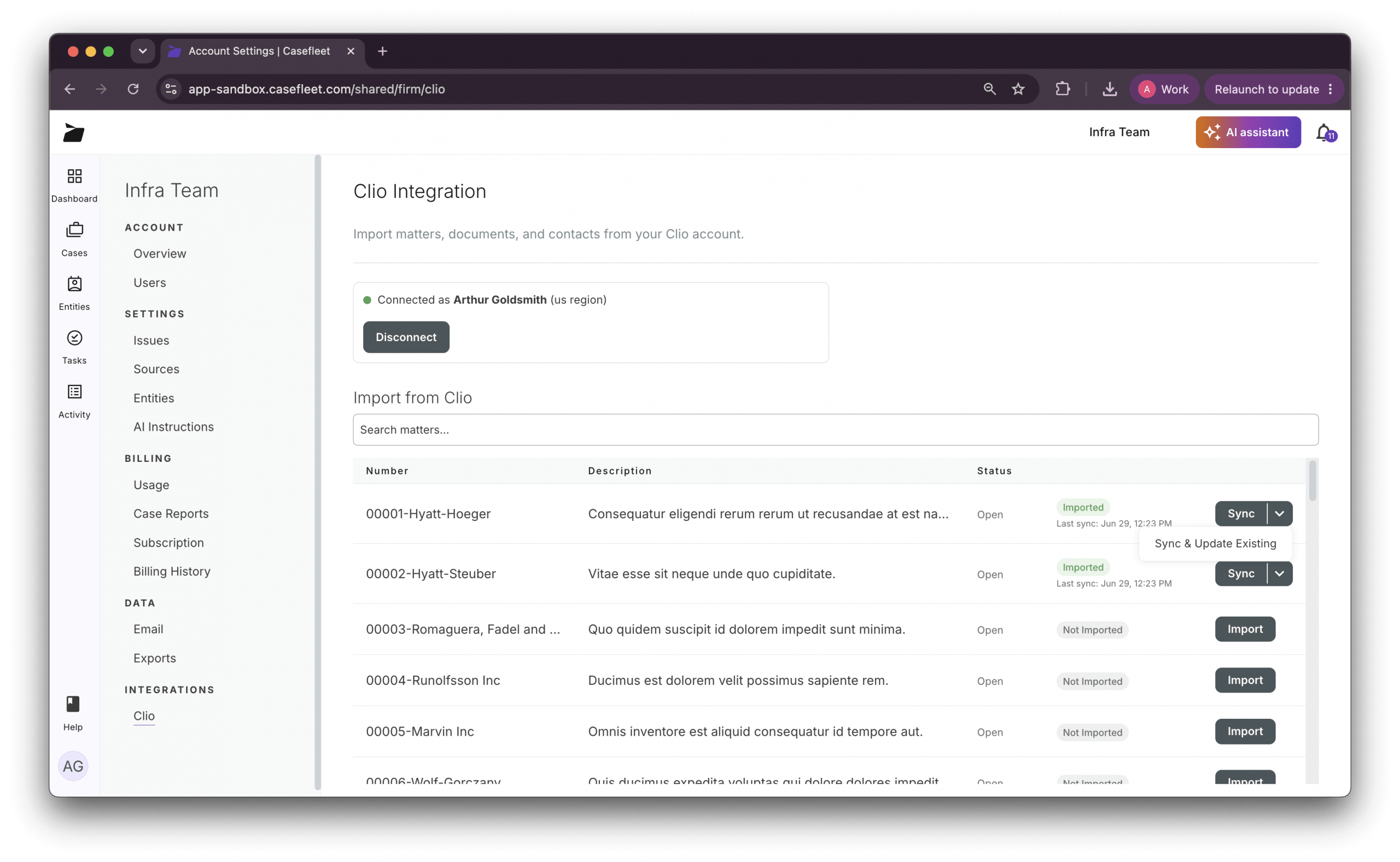Open Issues settings
The height and width of the screenshot is (862, 1400).
click(x=151, y=341)
